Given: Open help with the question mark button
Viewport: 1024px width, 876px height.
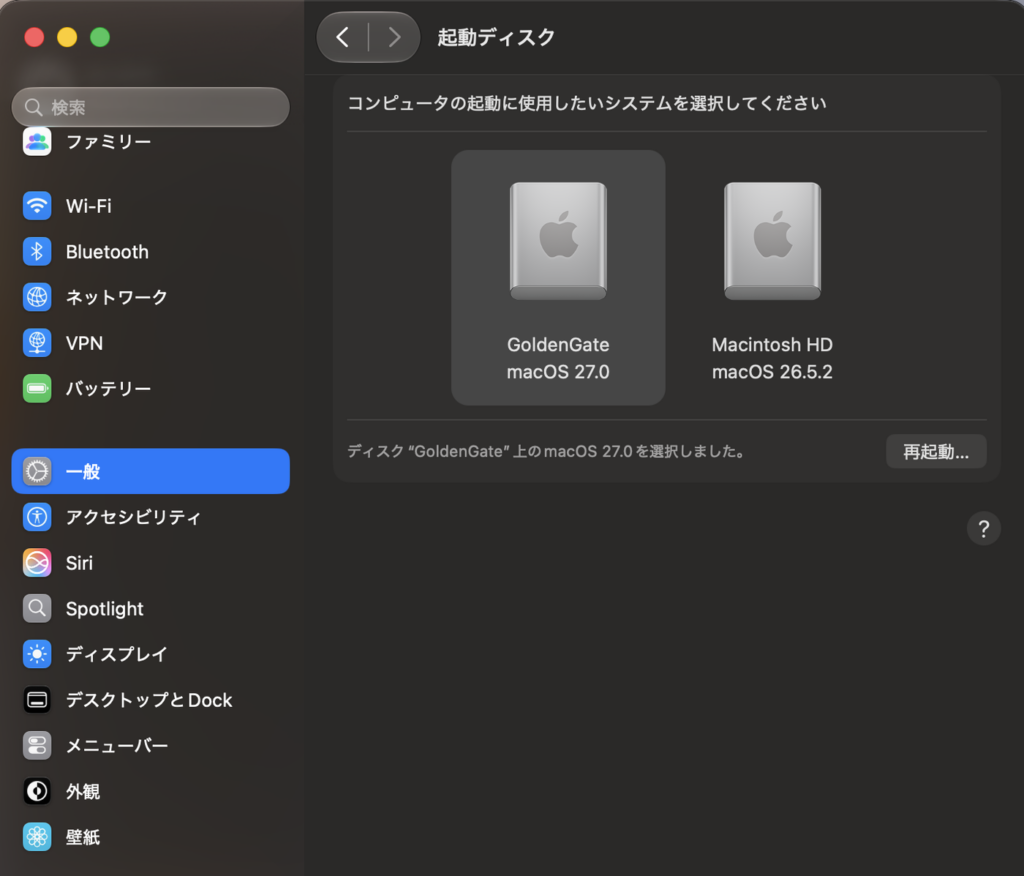Looking at the screenshot, I should [x=984, y=528].
